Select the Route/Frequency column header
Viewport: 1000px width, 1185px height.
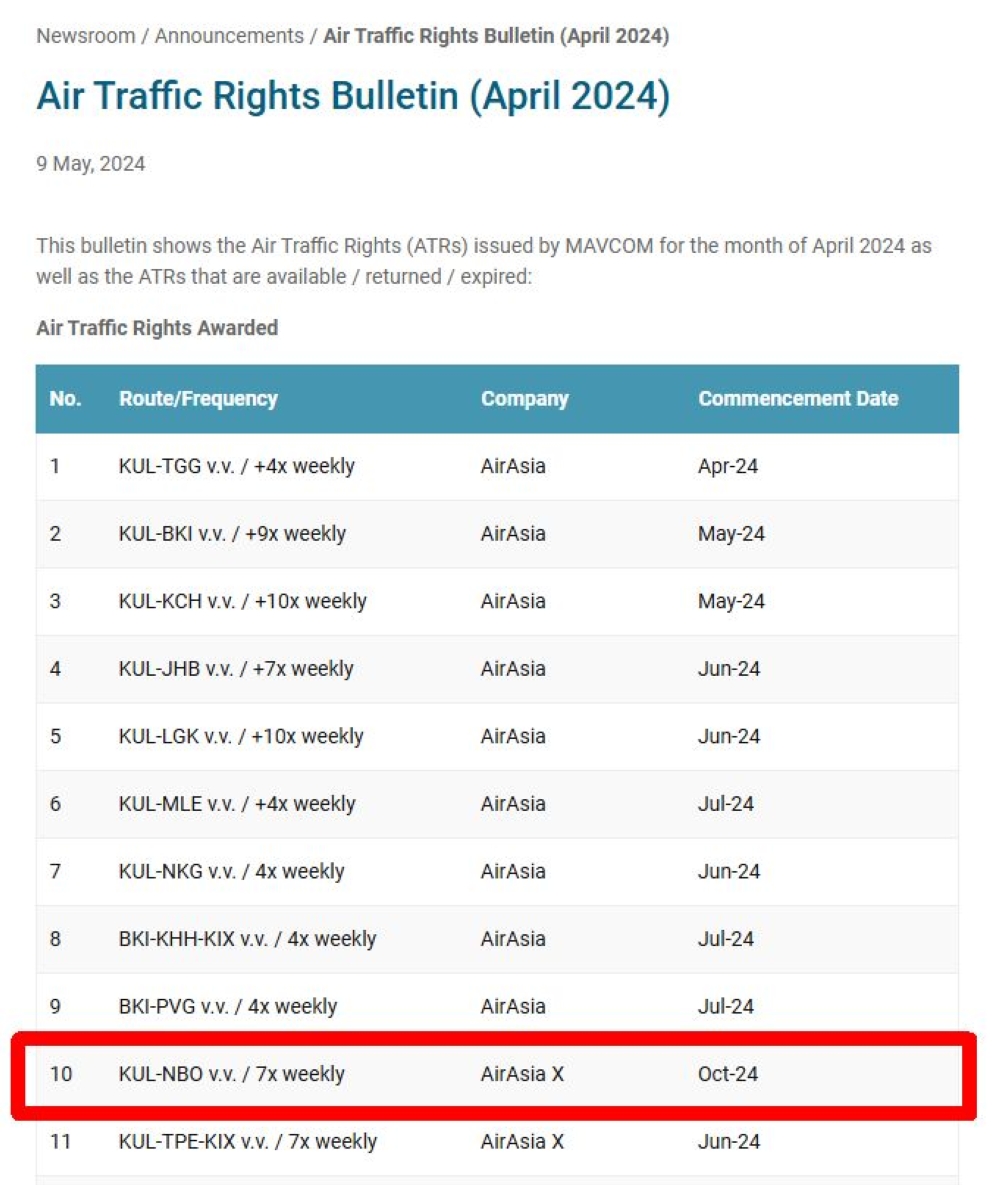coord(198,398)
